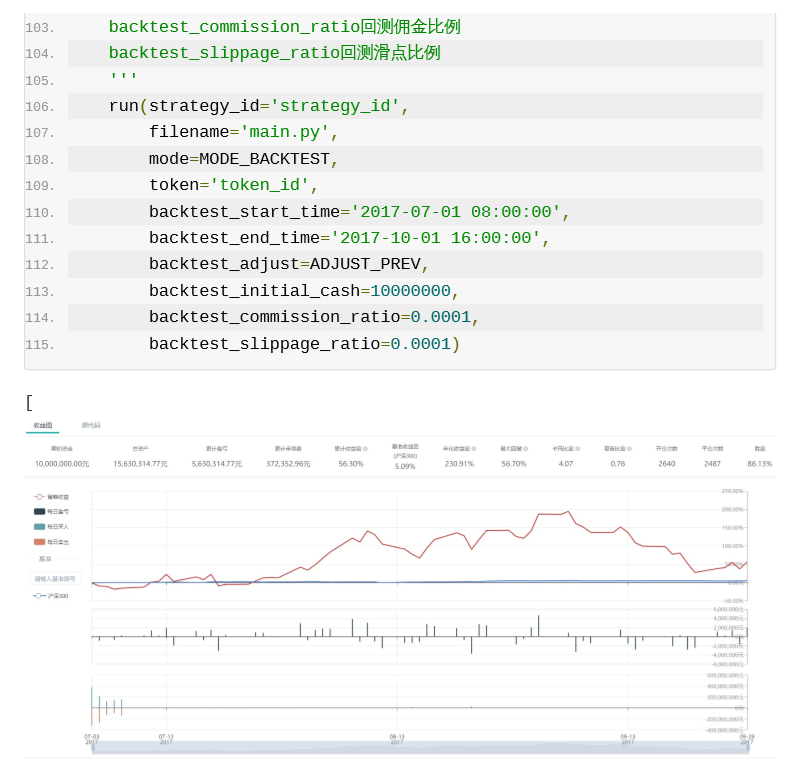
Task: Toggle the 策略收益 legend line
Action: (51, 496)
